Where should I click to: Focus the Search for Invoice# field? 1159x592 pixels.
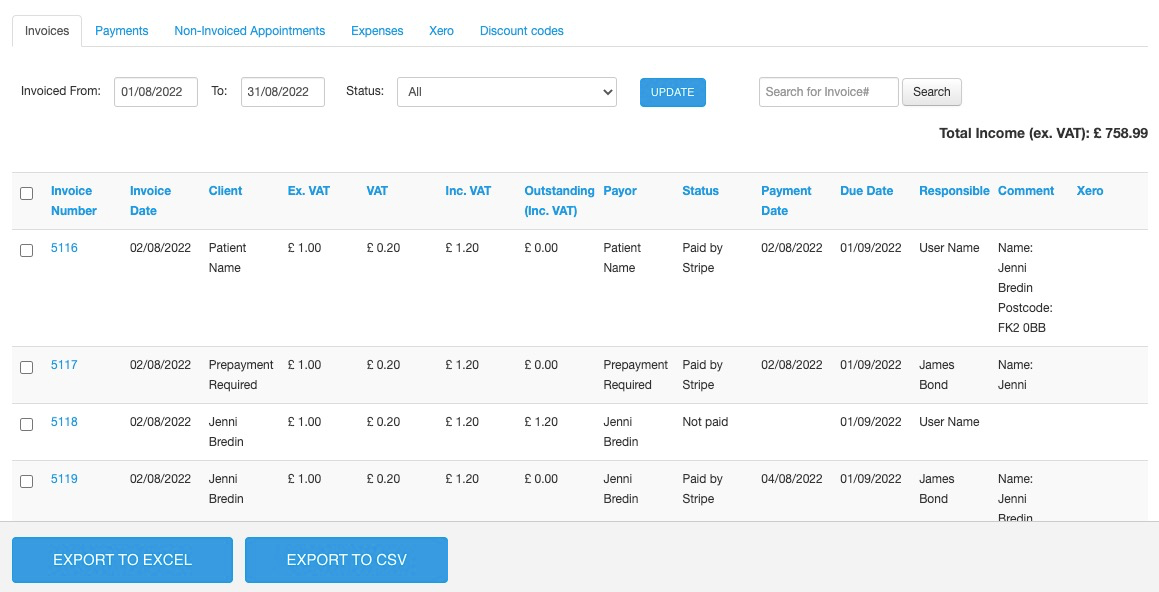(x=829, y=92)
